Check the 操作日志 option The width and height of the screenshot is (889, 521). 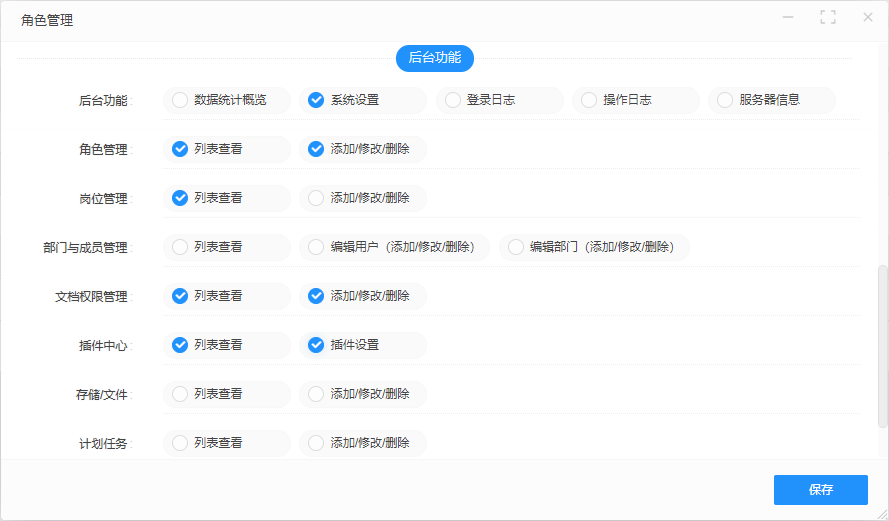[x=588, y=100]
